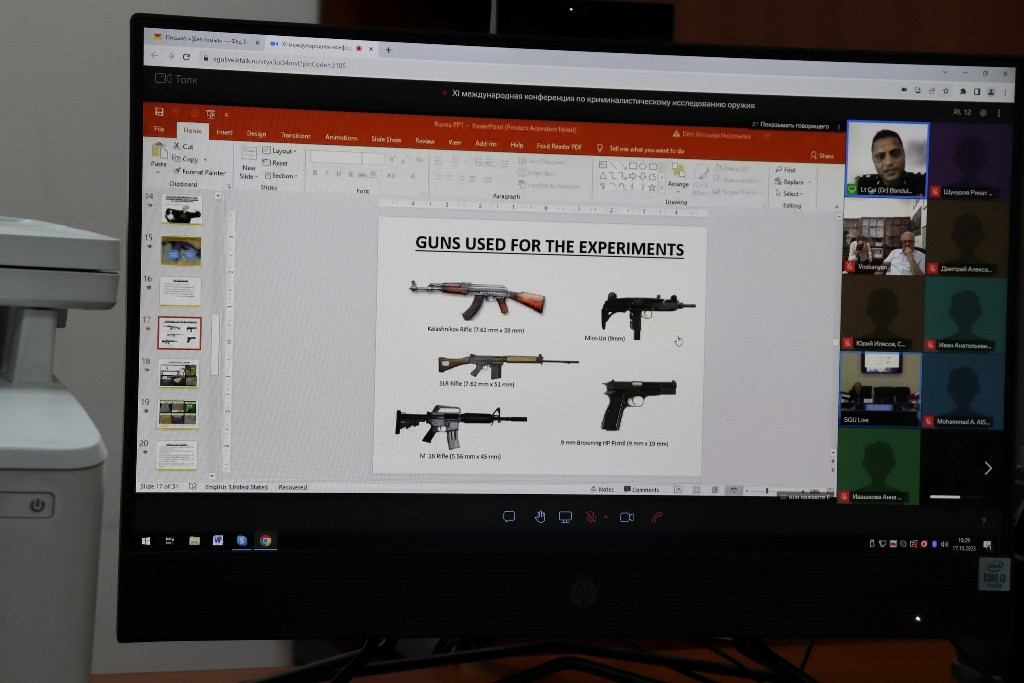Click the Reset slide button
This screenshot has width=1024, height=683.
click(x=275, y=163)
